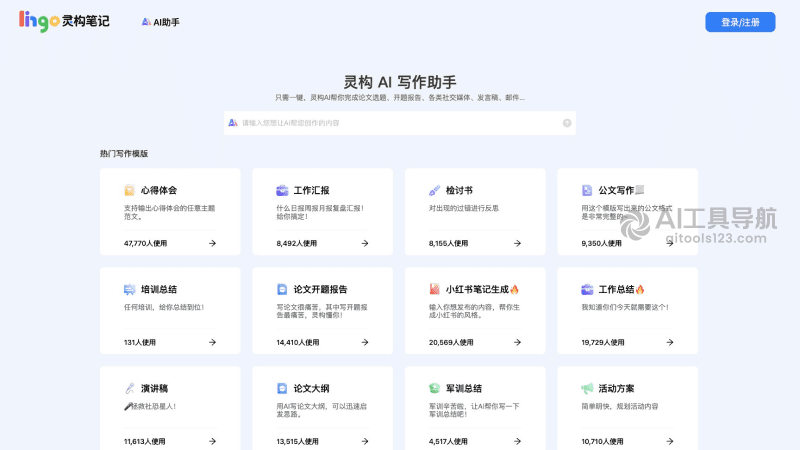Click the 心得体会 template icon

[x=129, y=190]
